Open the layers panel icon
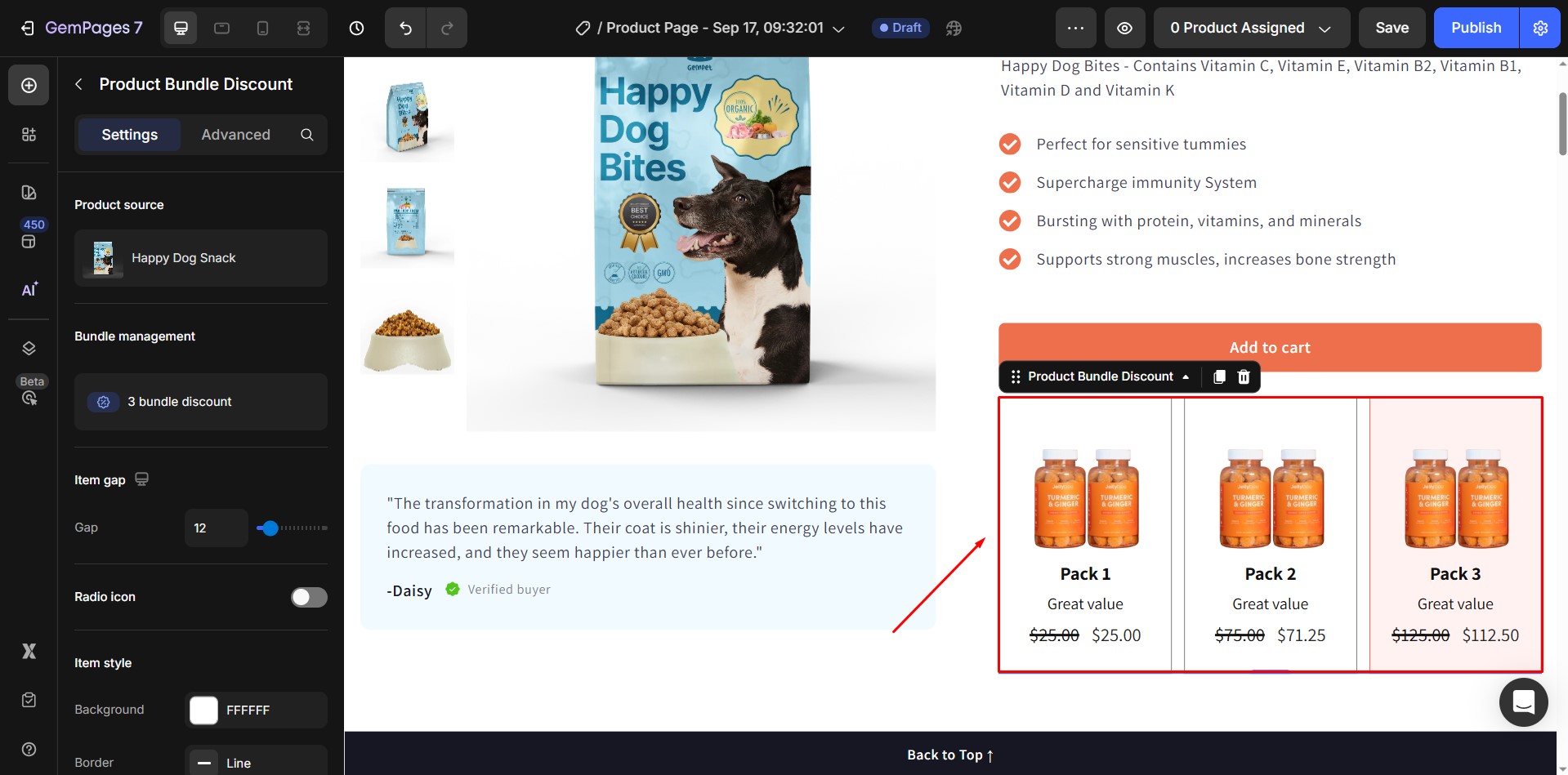The image size is (1568, 775). (x=29, y=349)
